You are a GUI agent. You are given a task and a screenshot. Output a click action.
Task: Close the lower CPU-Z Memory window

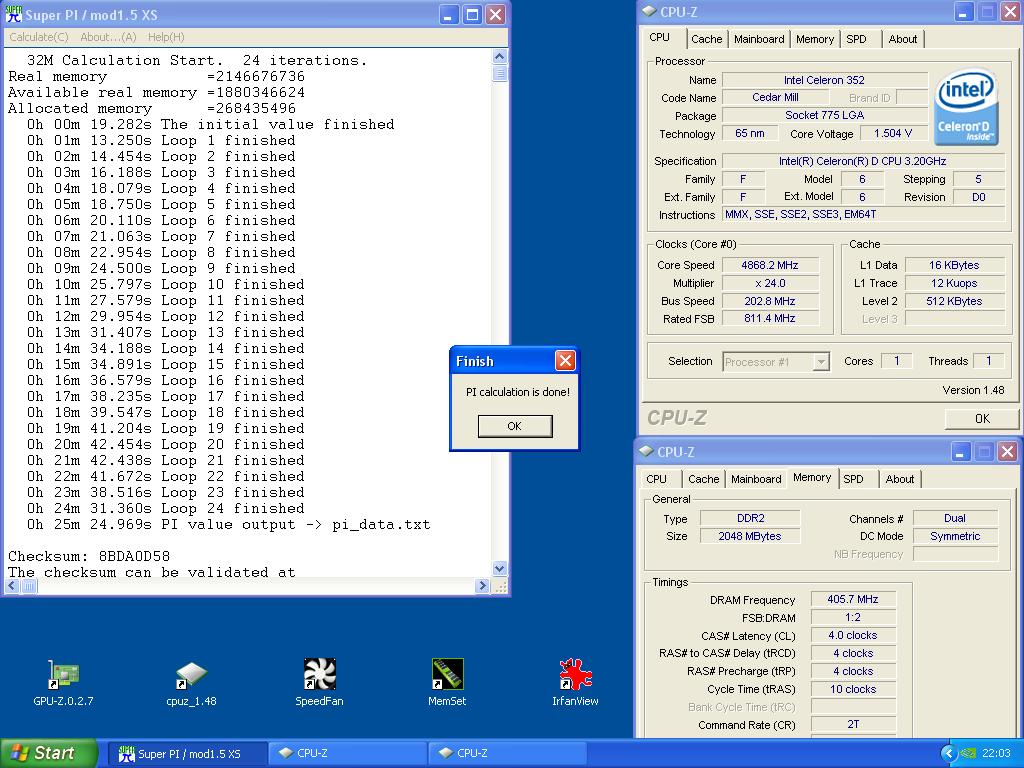point(1008,451)
